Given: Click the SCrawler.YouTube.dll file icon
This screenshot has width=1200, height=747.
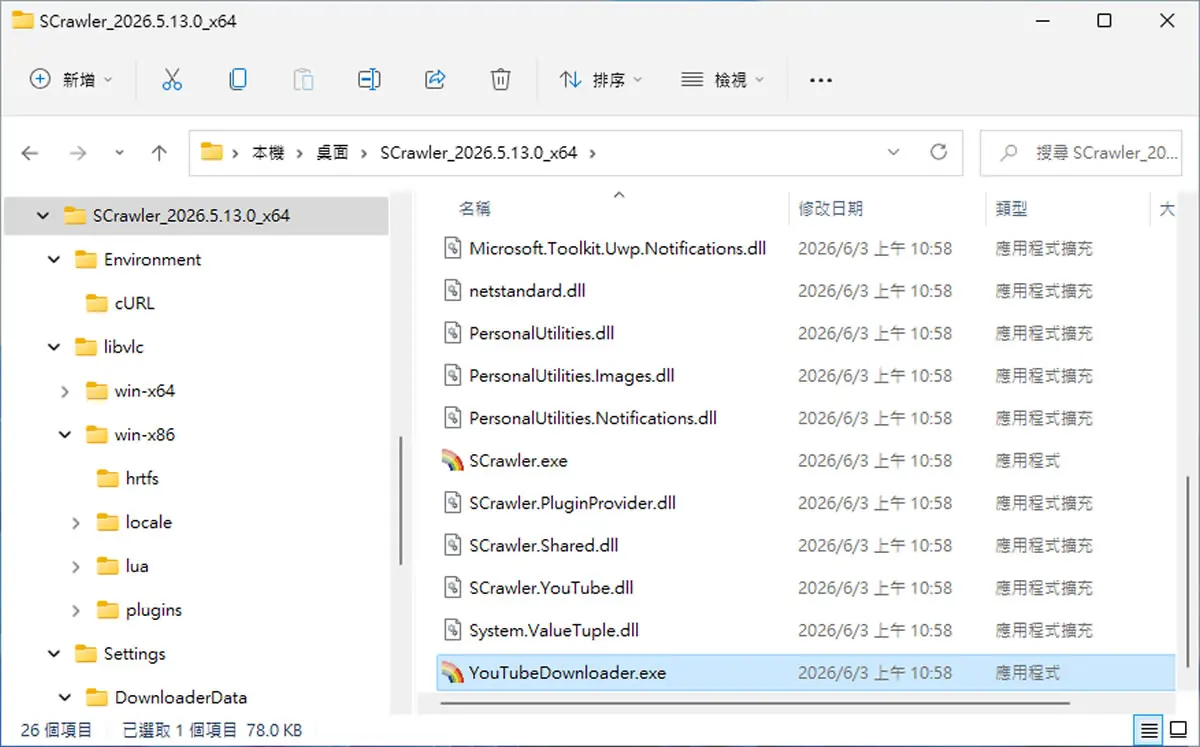Looking at the screenshot, I should click(x=453, y=588).
